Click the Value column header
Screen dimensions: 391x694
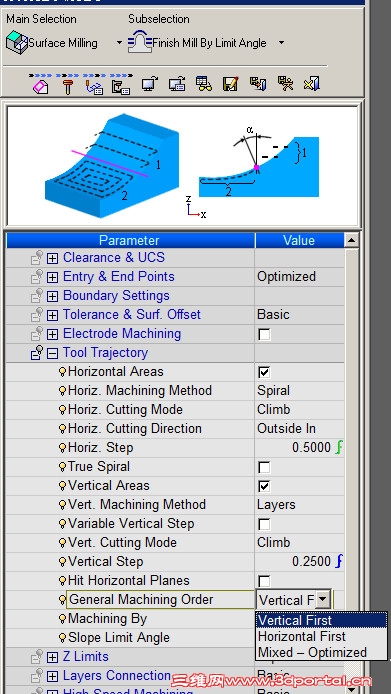pos(299,240)
